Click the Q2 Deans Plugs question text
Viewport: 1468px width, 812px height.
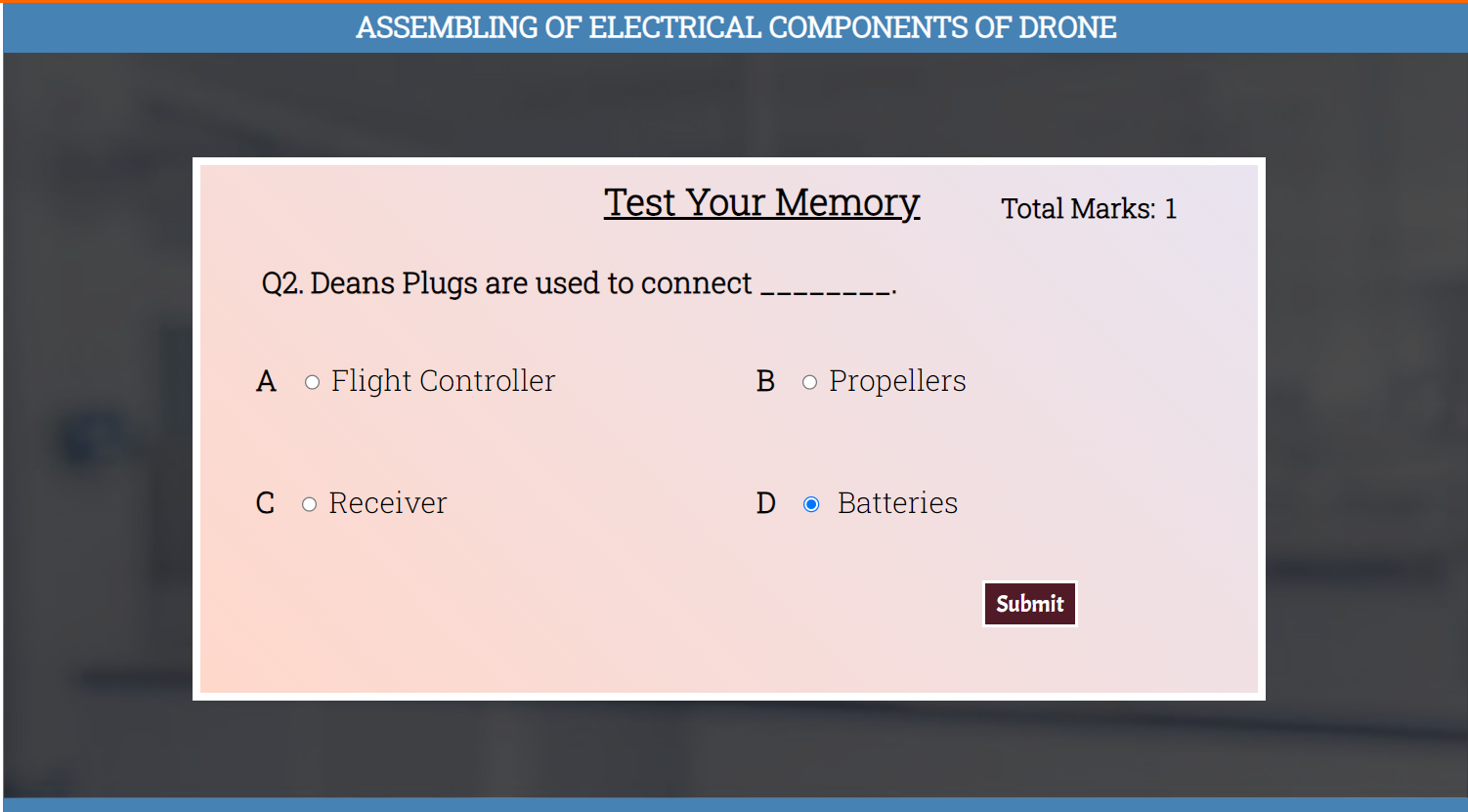click(506, 283)
